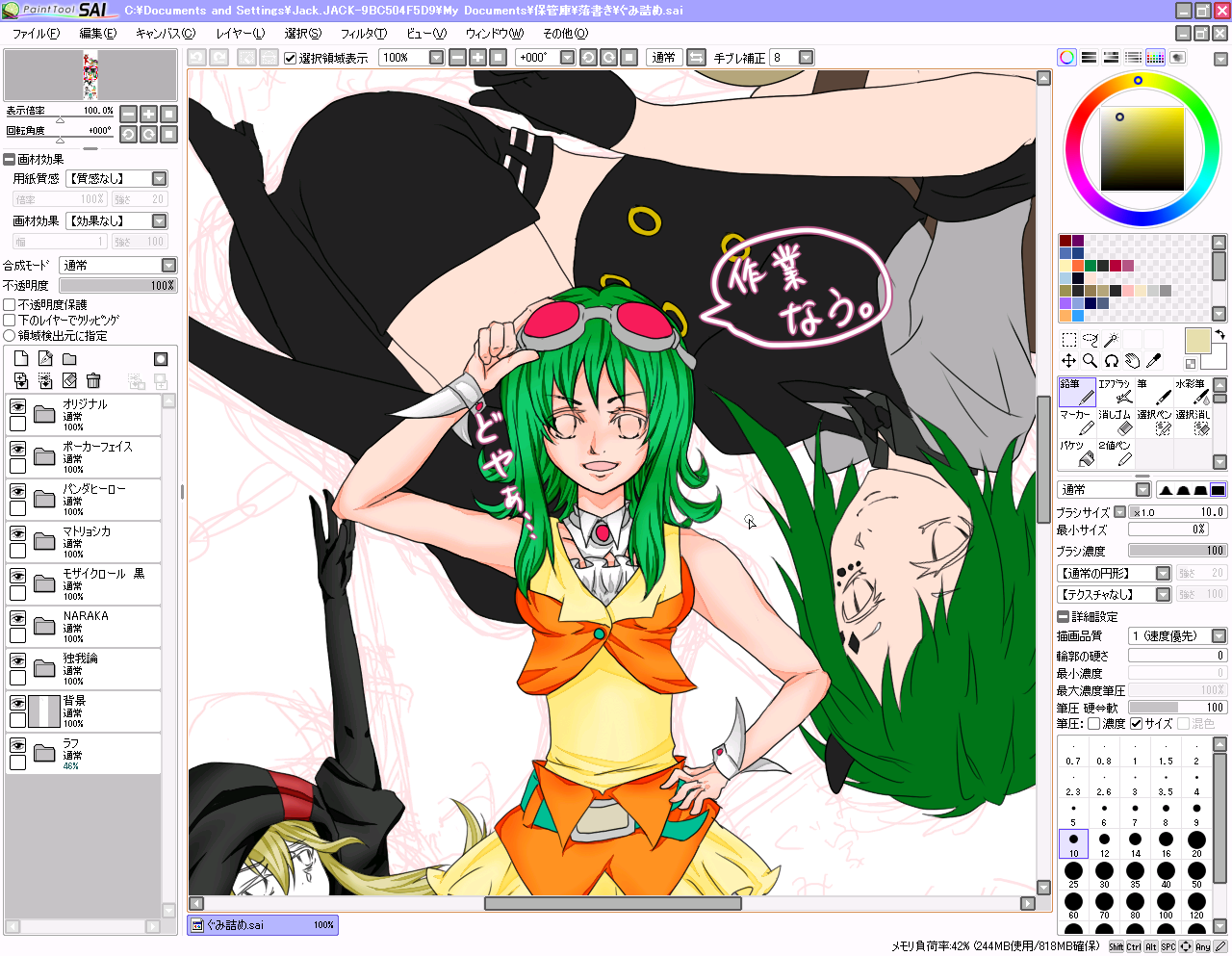Pick the move layer tool

point(1068,360)
